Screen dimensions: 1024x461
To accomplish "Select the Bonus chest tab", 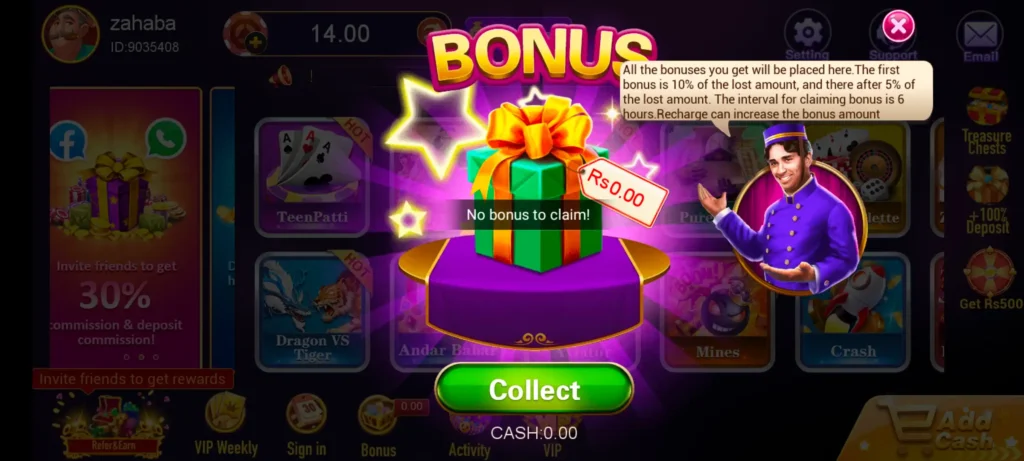I will (x=379, y=426).
